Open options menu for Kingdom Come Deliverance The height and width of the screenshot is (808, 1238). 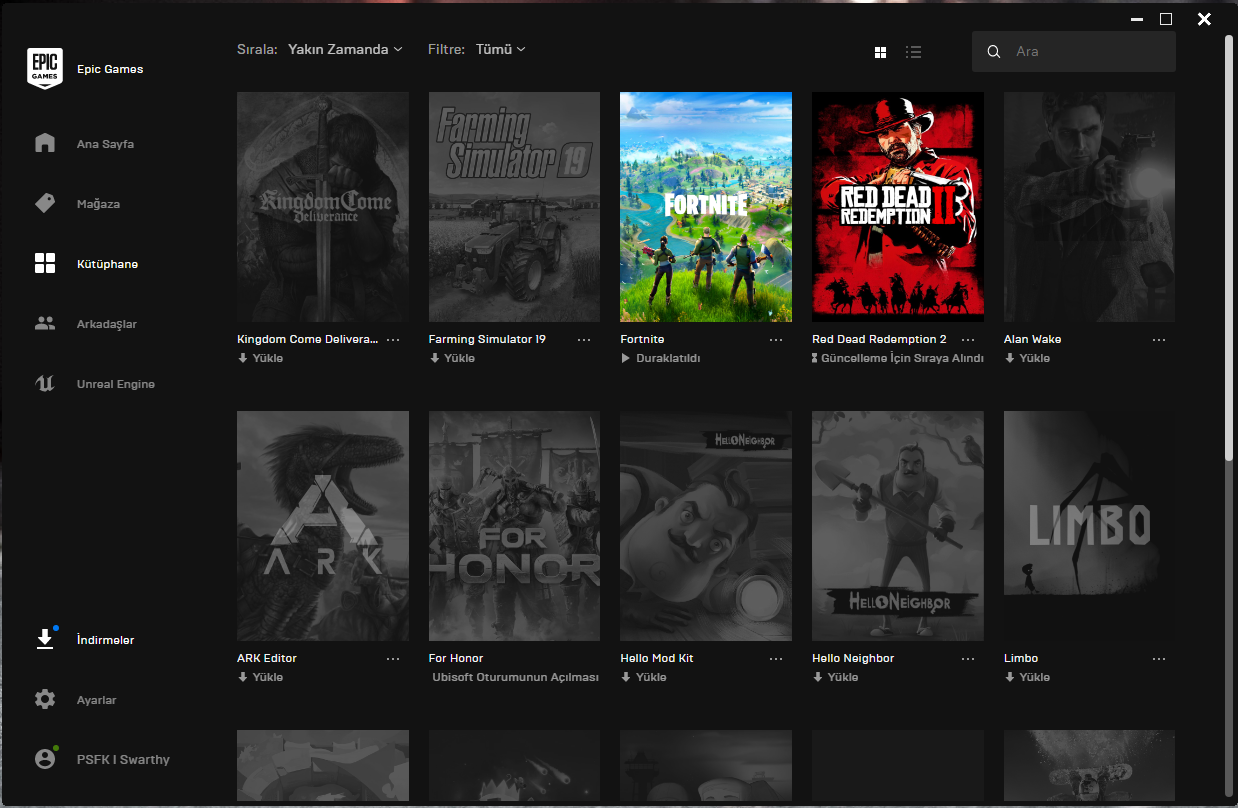pos(393,340)
